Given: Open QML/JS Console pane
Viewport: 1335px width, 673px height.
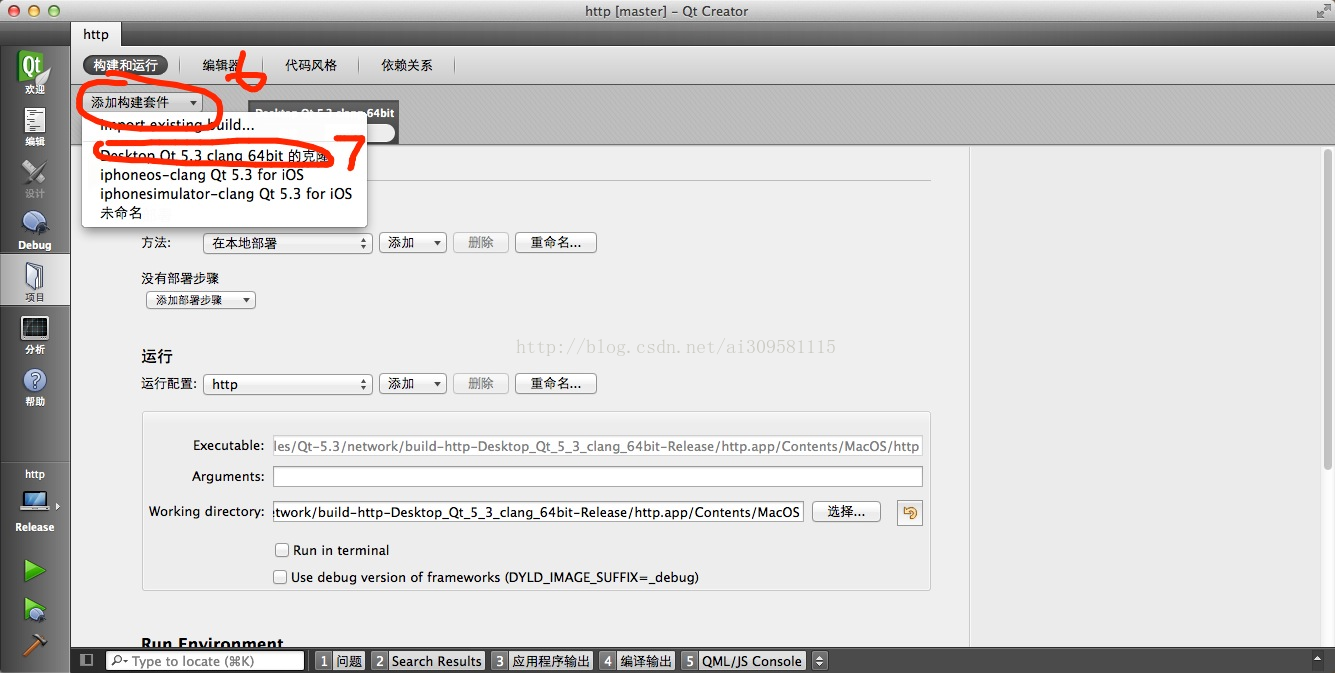Looking at the screenshot, I should click(743, 661).
